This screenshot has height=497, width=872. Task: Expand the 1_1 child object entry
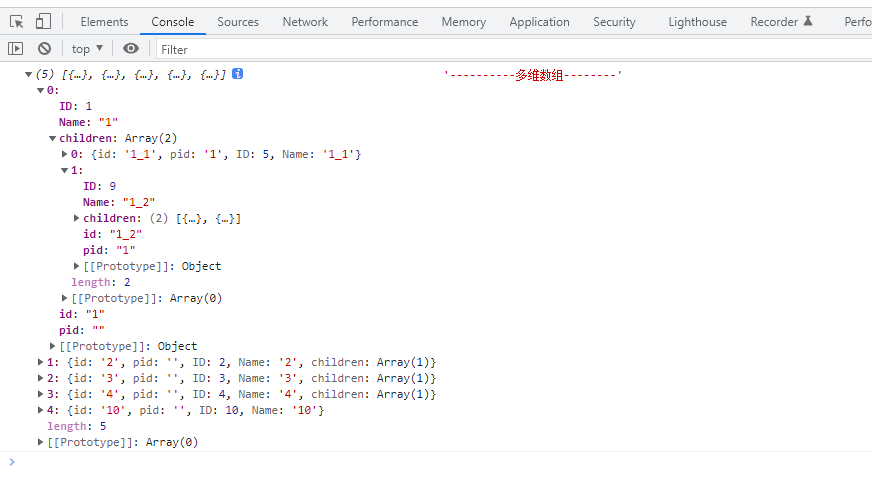coord(65,154)
